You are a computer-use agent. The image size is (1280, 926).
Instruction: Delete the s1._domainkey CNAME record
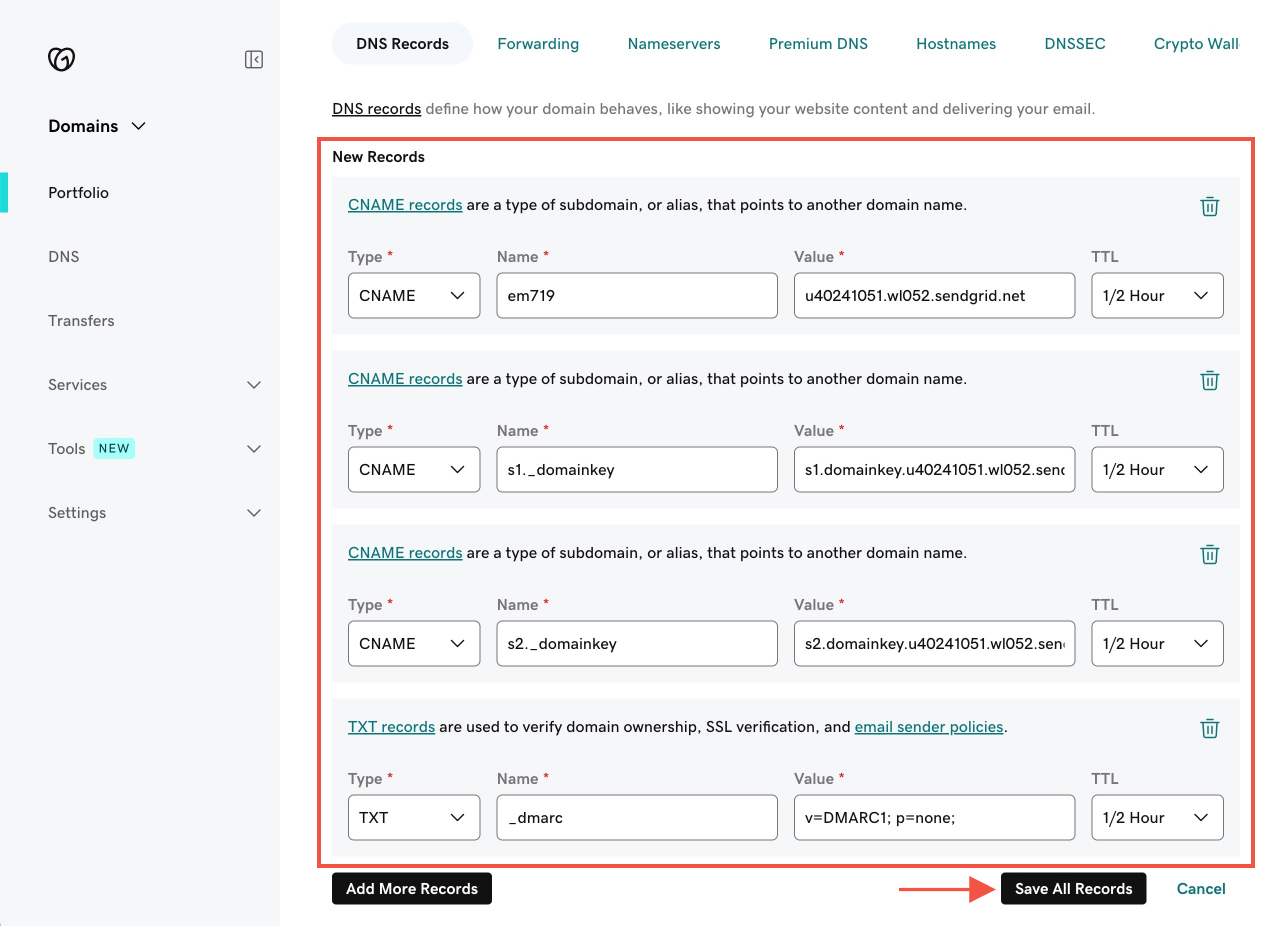point(1209,380)
